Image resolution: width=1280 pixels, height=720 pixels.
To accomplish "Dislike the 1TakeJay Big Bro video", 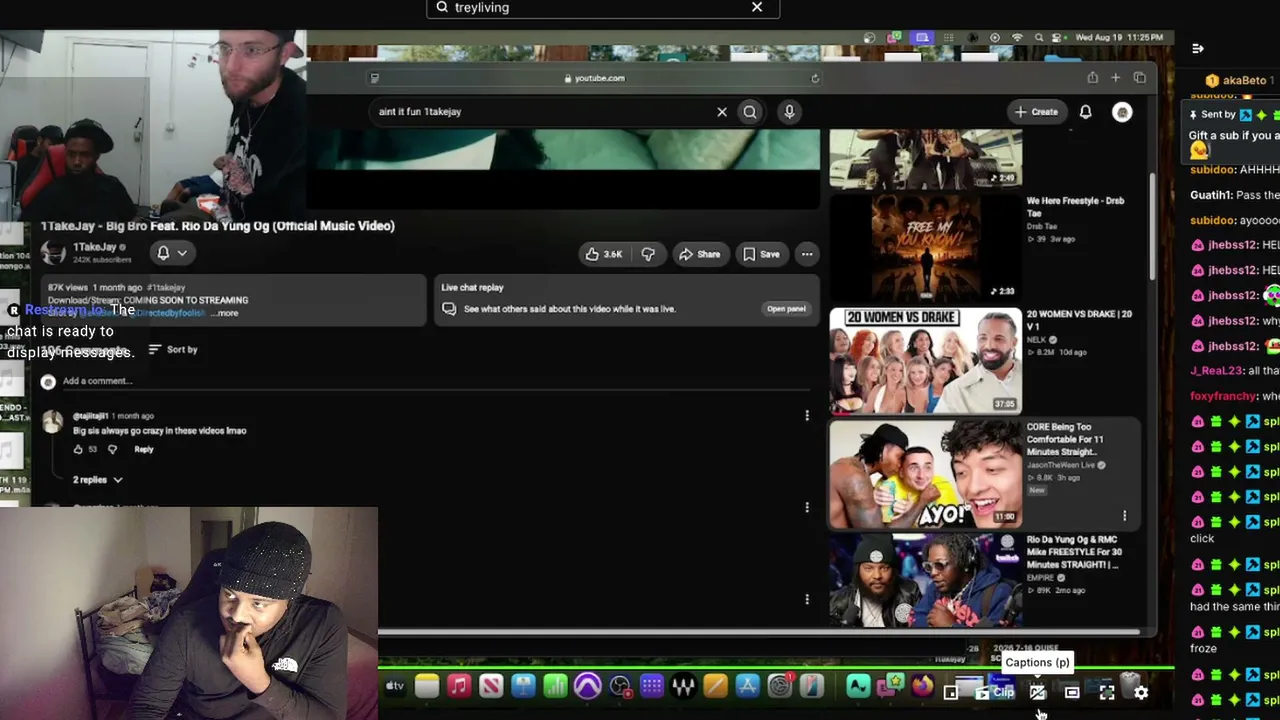I will [x=648, y=254].
